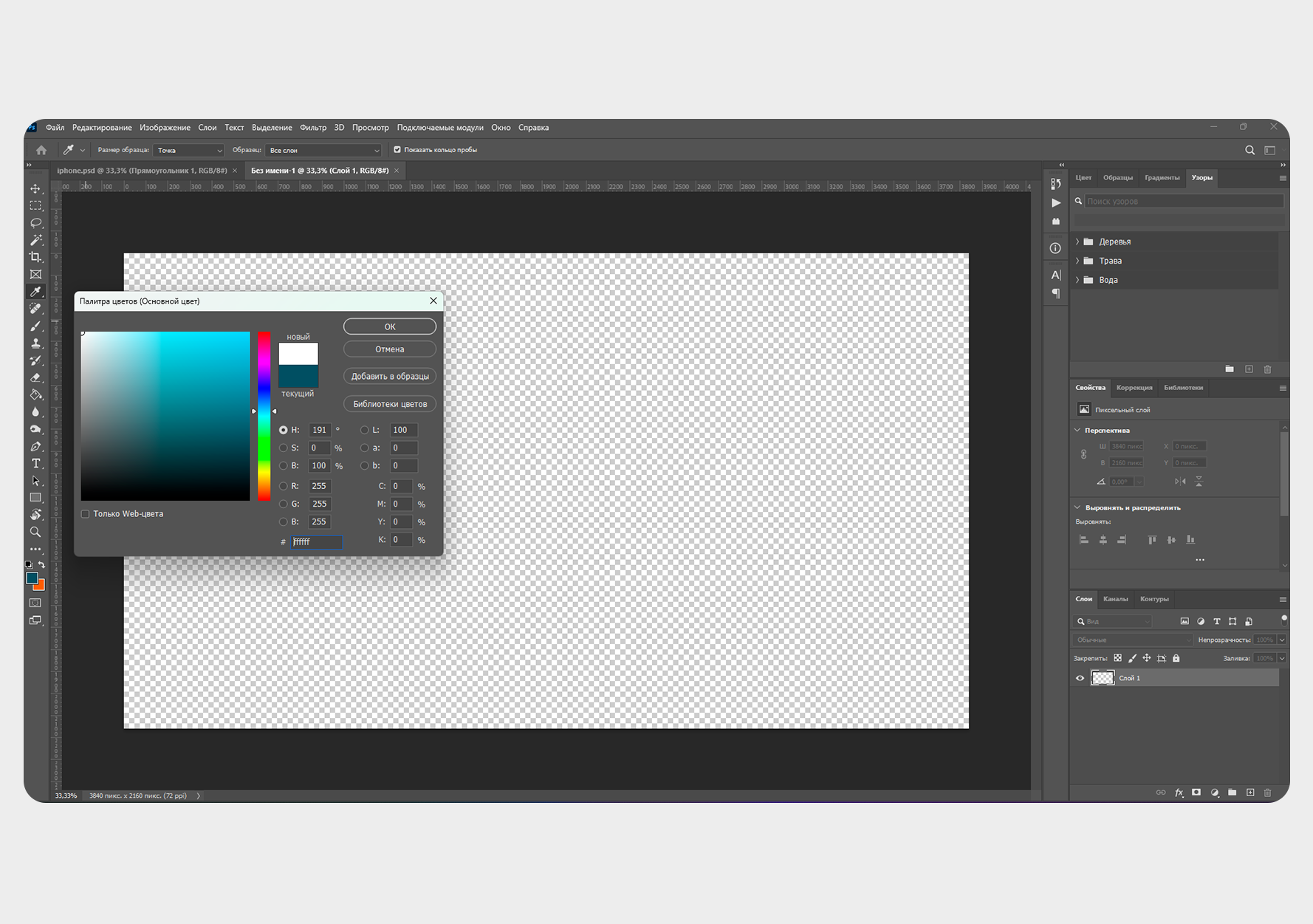
Task: Select the Blur tool
Action: click(x=35, y=411)
